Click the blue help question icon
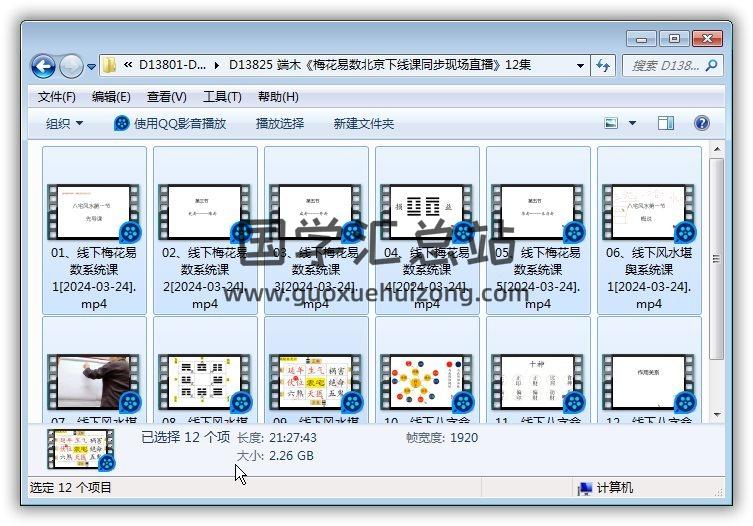Viewport: 753px width, 526px height. tap(702, 123)
